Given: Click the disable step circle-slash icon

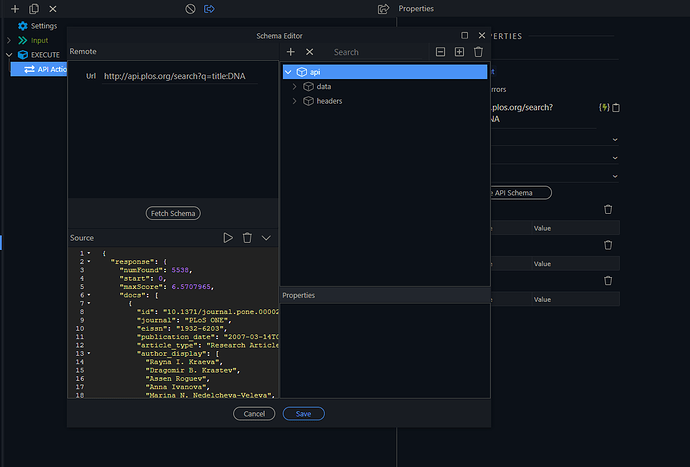Looking at the screenshot, I should coord(190,9).
